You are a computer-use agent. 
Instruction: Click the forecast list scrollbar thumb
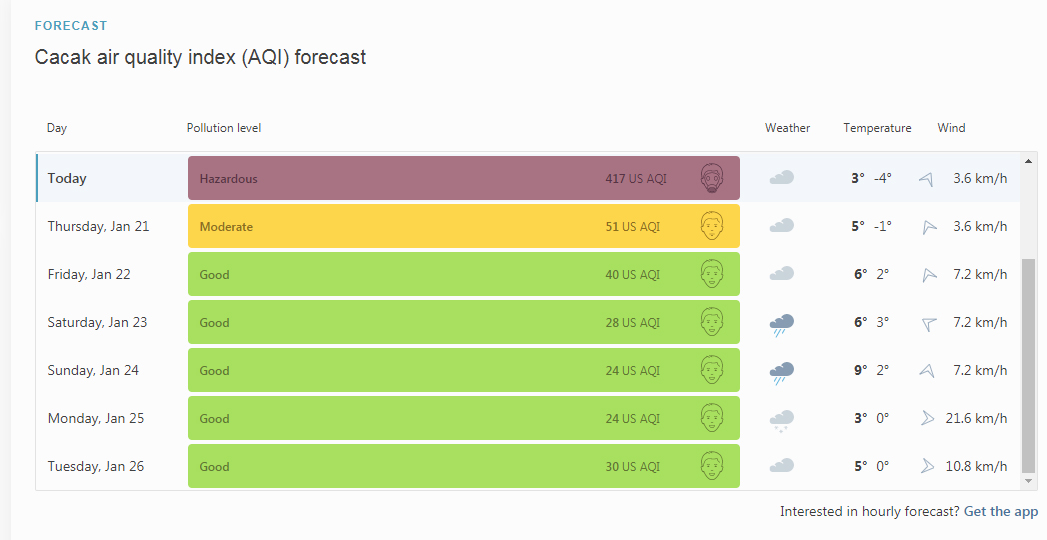[x=1028, y=365]
